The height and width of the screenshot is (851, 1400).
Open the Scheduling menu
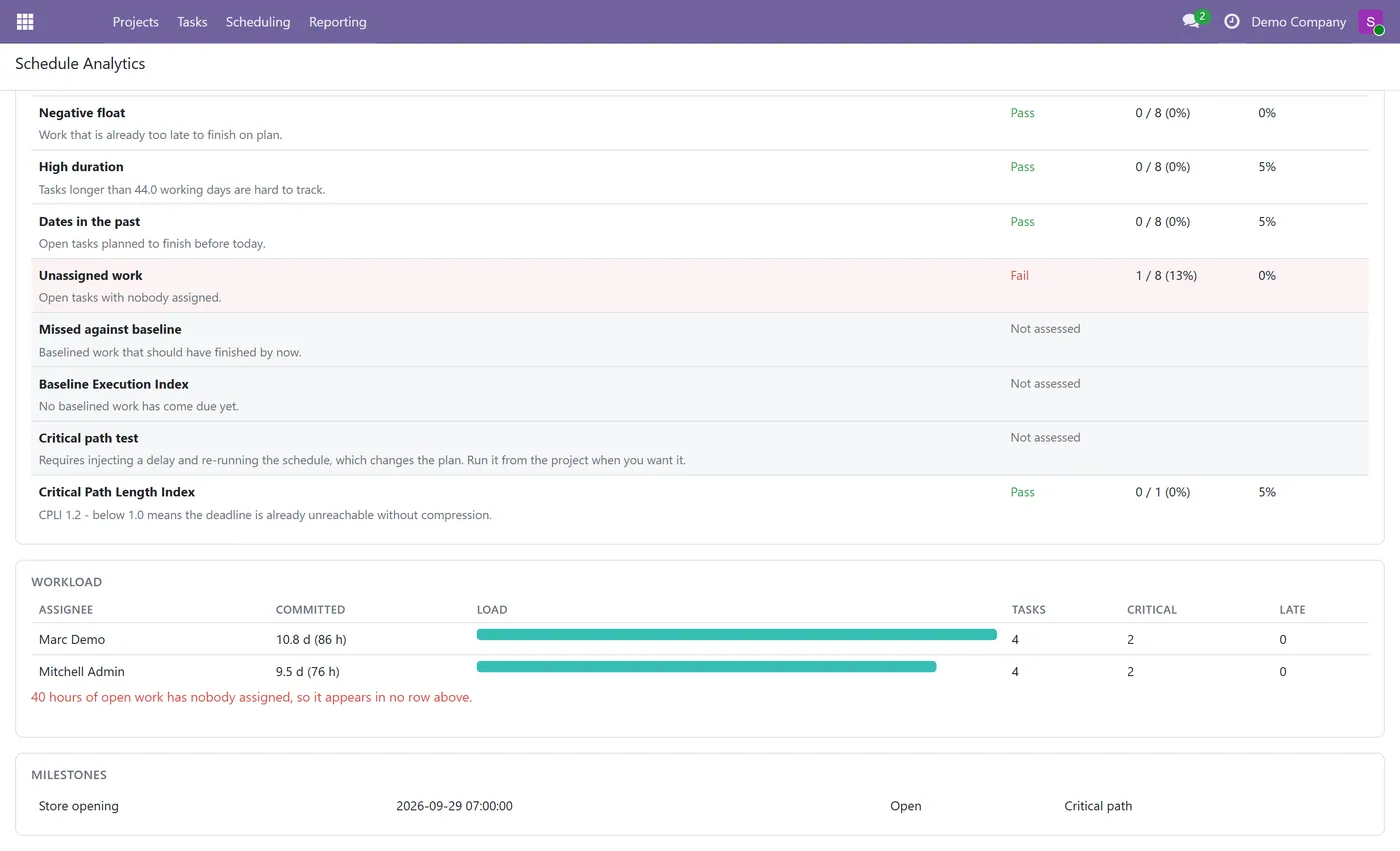pyautogui.click(x=258, y=21)
